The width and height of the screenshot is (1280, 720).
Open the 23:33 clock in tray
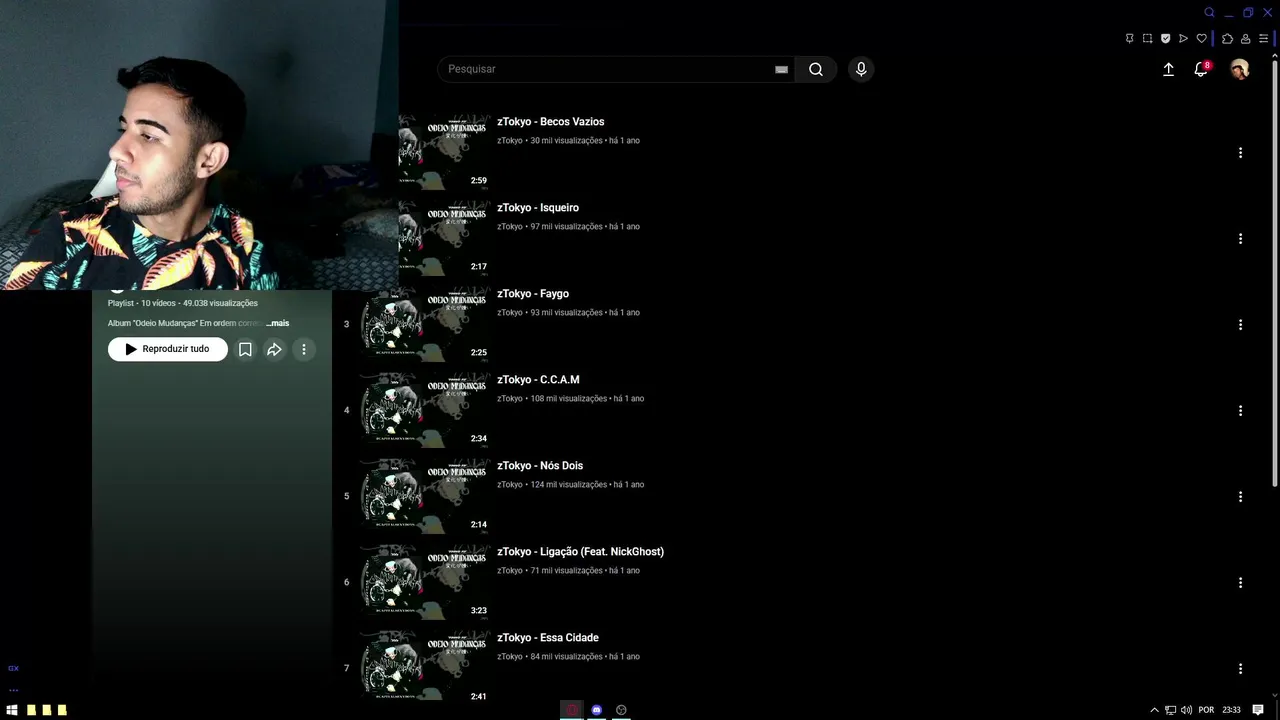click(1231, 710)
